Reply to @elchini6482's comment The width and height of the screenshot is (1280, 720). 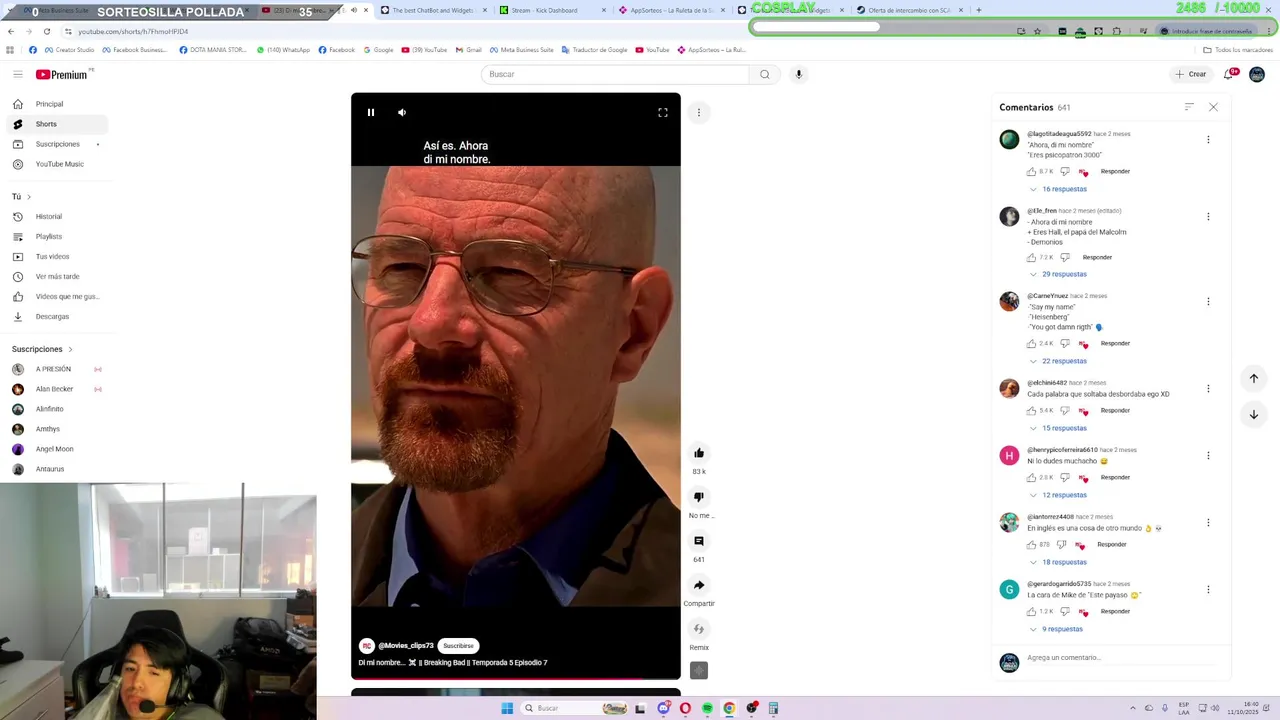1115,410
